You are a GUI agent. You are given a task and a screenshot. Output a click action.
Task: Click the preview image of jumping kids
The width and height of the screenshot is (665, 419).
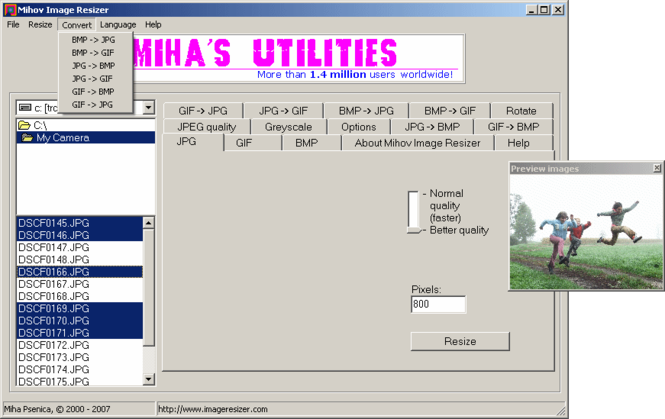pos(586,232)
